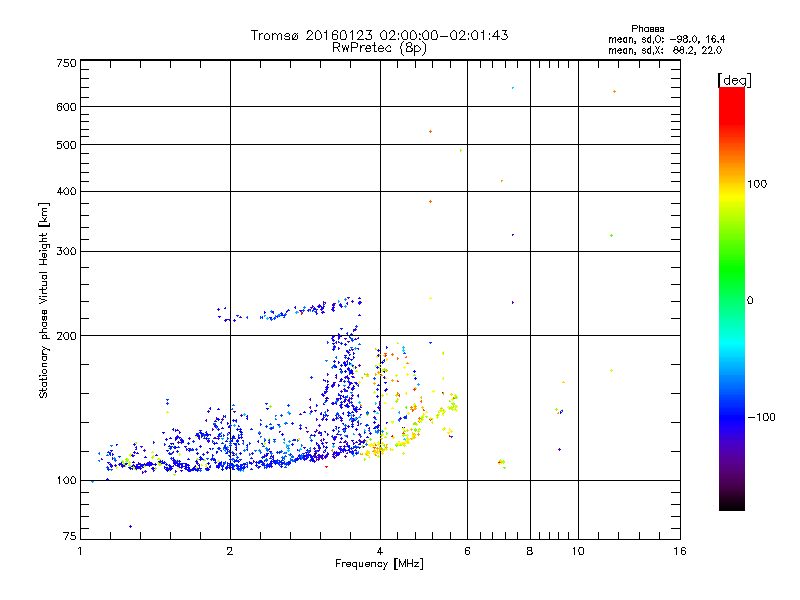Click the x-axis tick label '16'

click(x=680, y=551)
